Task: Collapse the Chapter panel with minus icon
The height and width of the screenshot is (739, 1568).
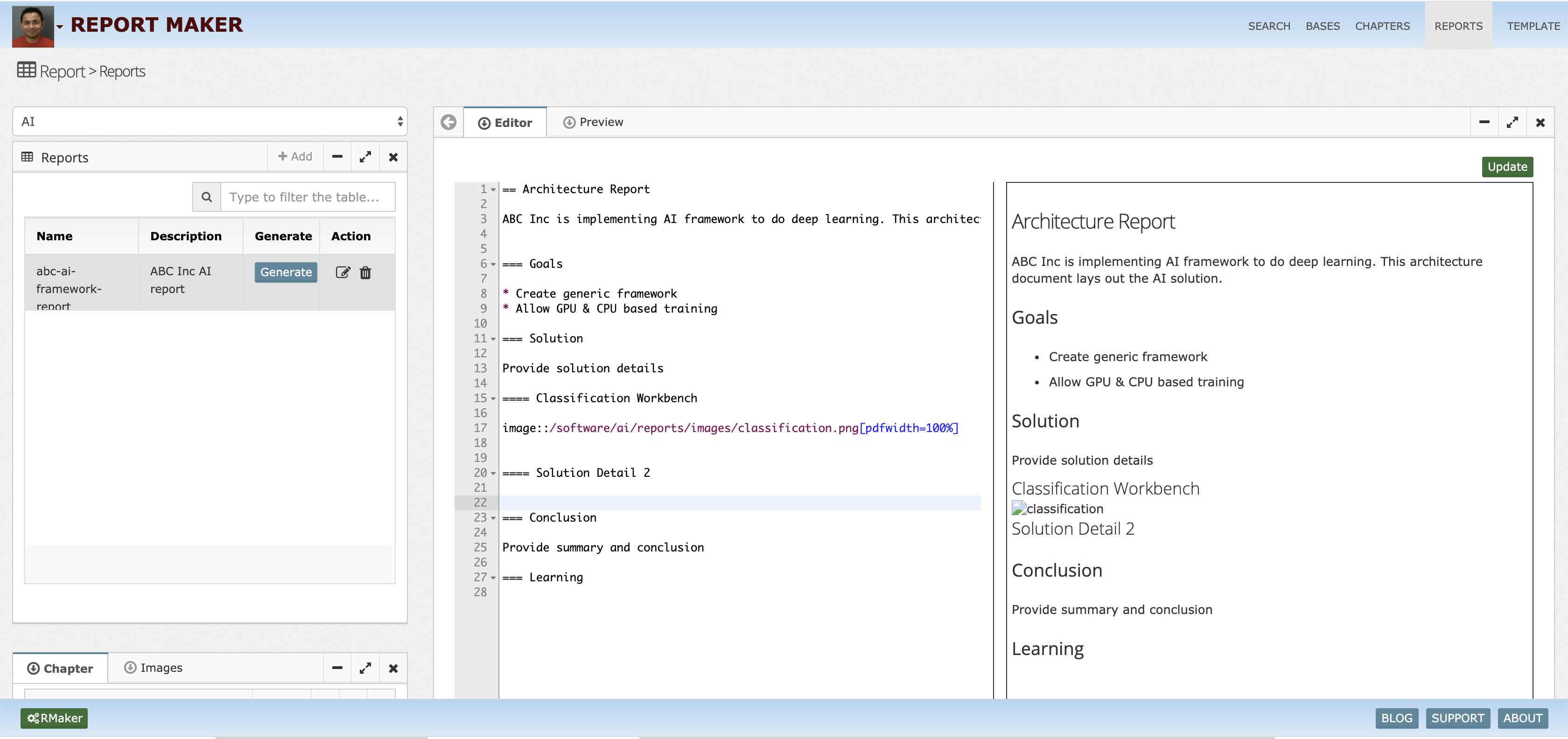Action: pyautogui.click(x=337, y=668)
